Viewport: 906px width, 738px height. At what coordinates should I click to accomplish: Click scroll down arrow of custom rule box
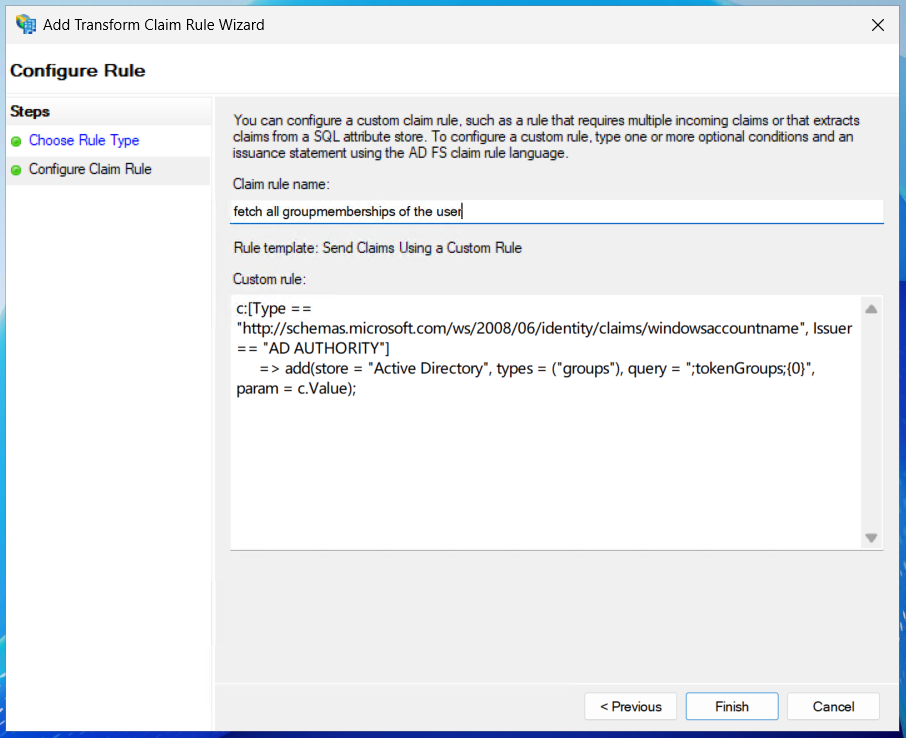(x=871, y=538)
